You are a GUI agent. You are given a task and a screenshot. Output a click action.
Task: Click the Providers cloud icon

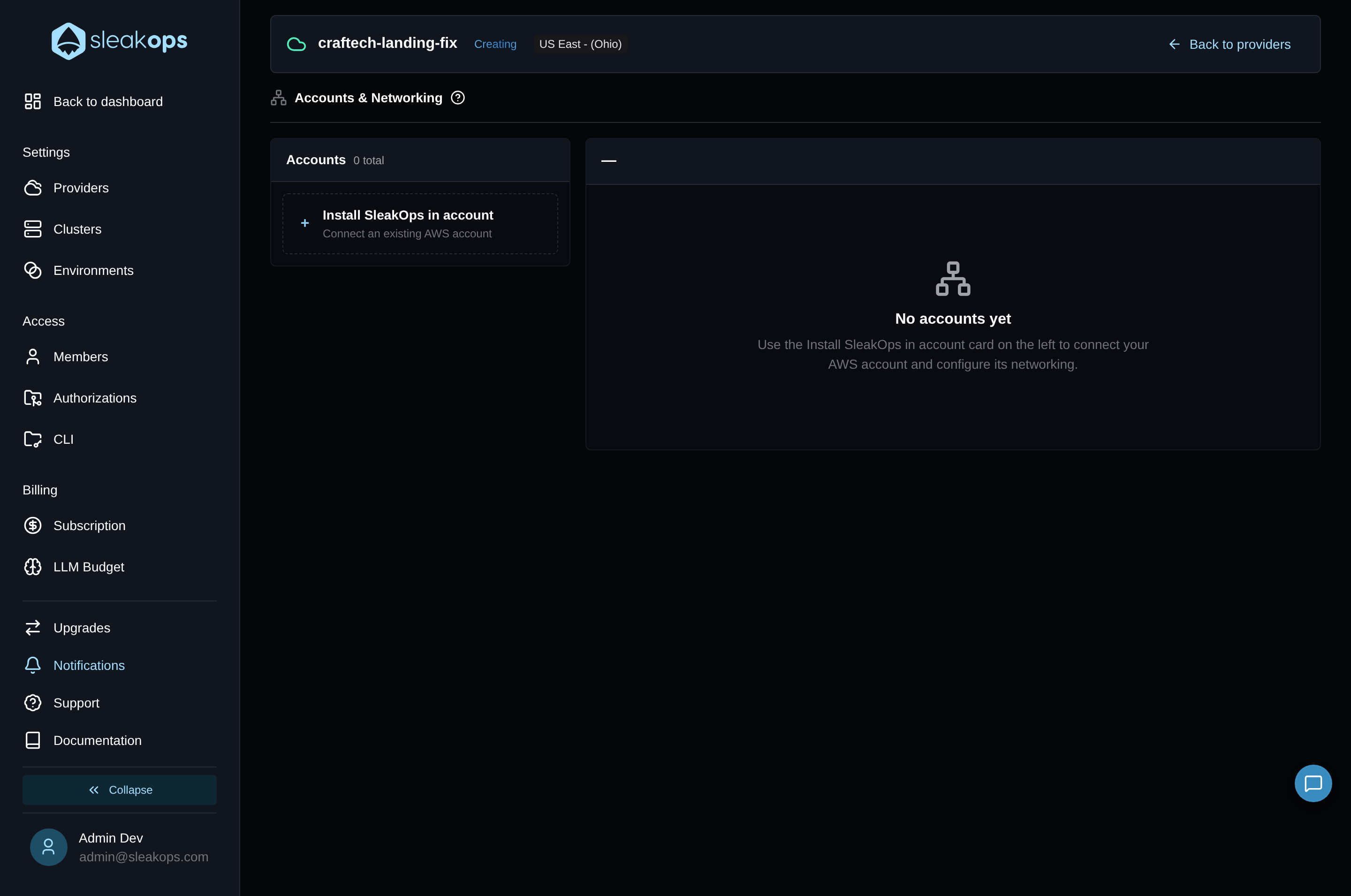point(32,188)
